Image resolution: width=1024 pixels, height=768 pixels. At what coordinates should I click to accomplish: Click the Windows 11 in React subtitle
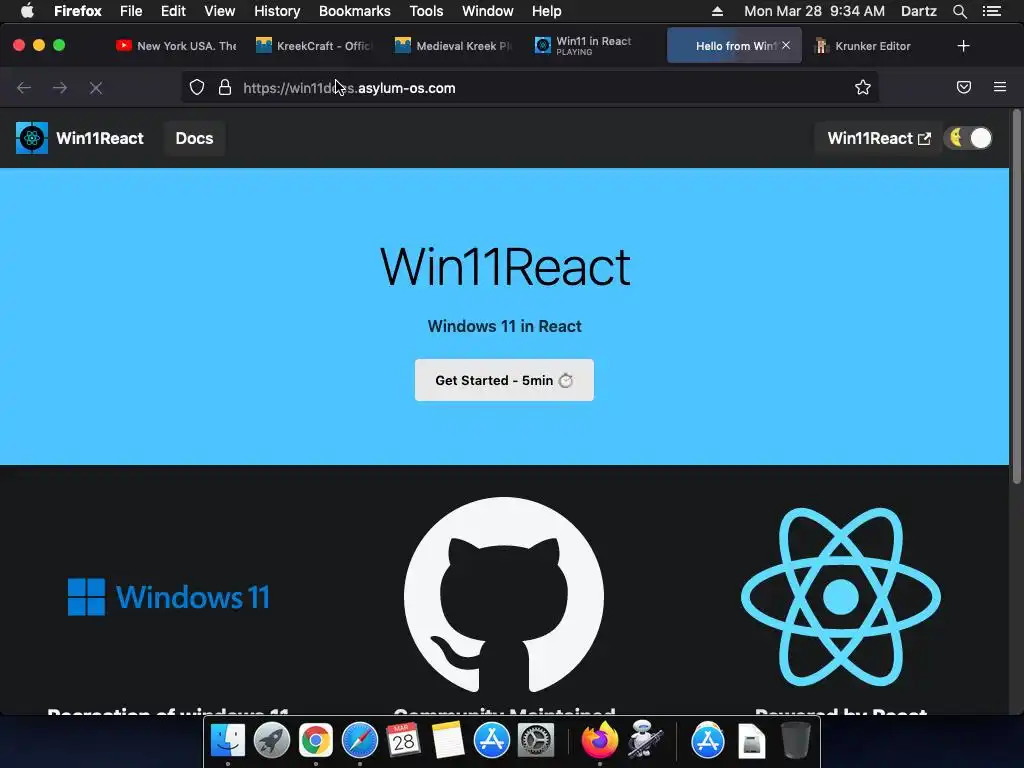(x=504, y=326)
